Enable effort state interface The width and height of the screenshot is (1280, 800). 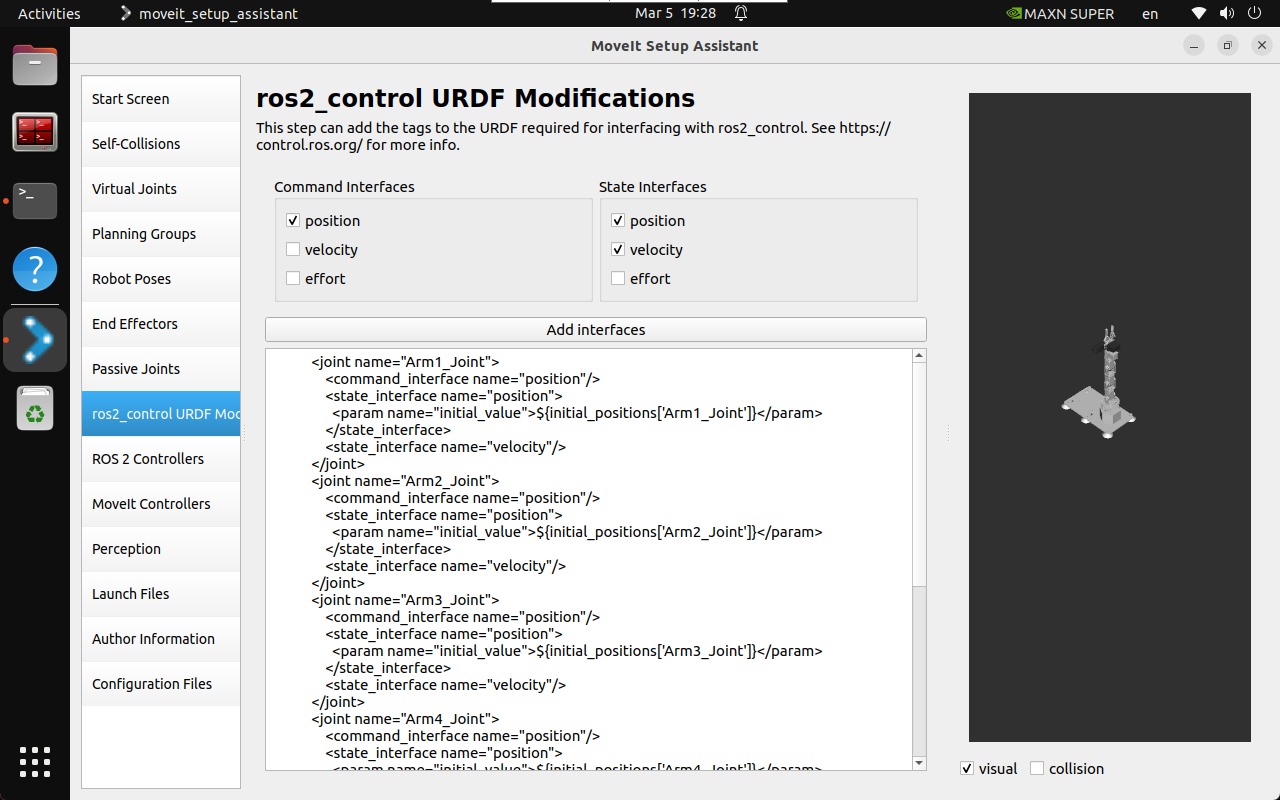(618, 279)
